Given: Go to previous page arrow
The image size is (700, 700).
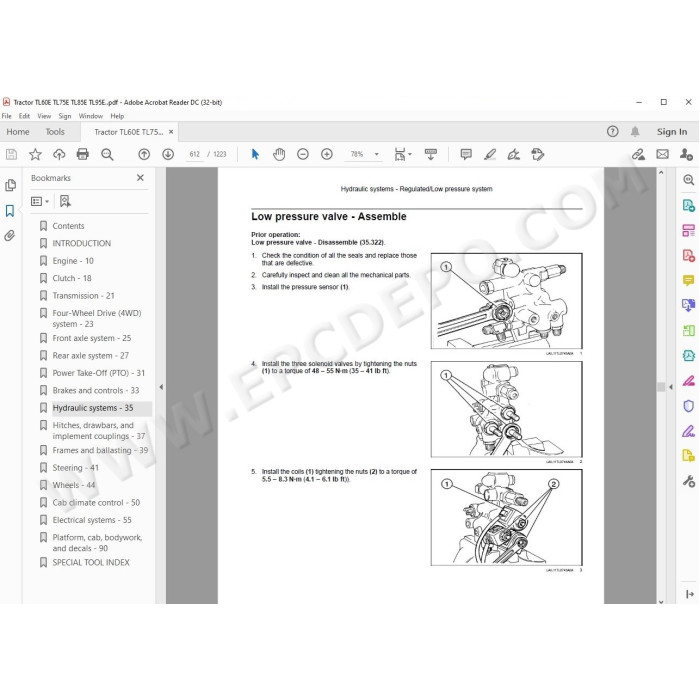Looking at the screenshot, I should pos(144,154).
